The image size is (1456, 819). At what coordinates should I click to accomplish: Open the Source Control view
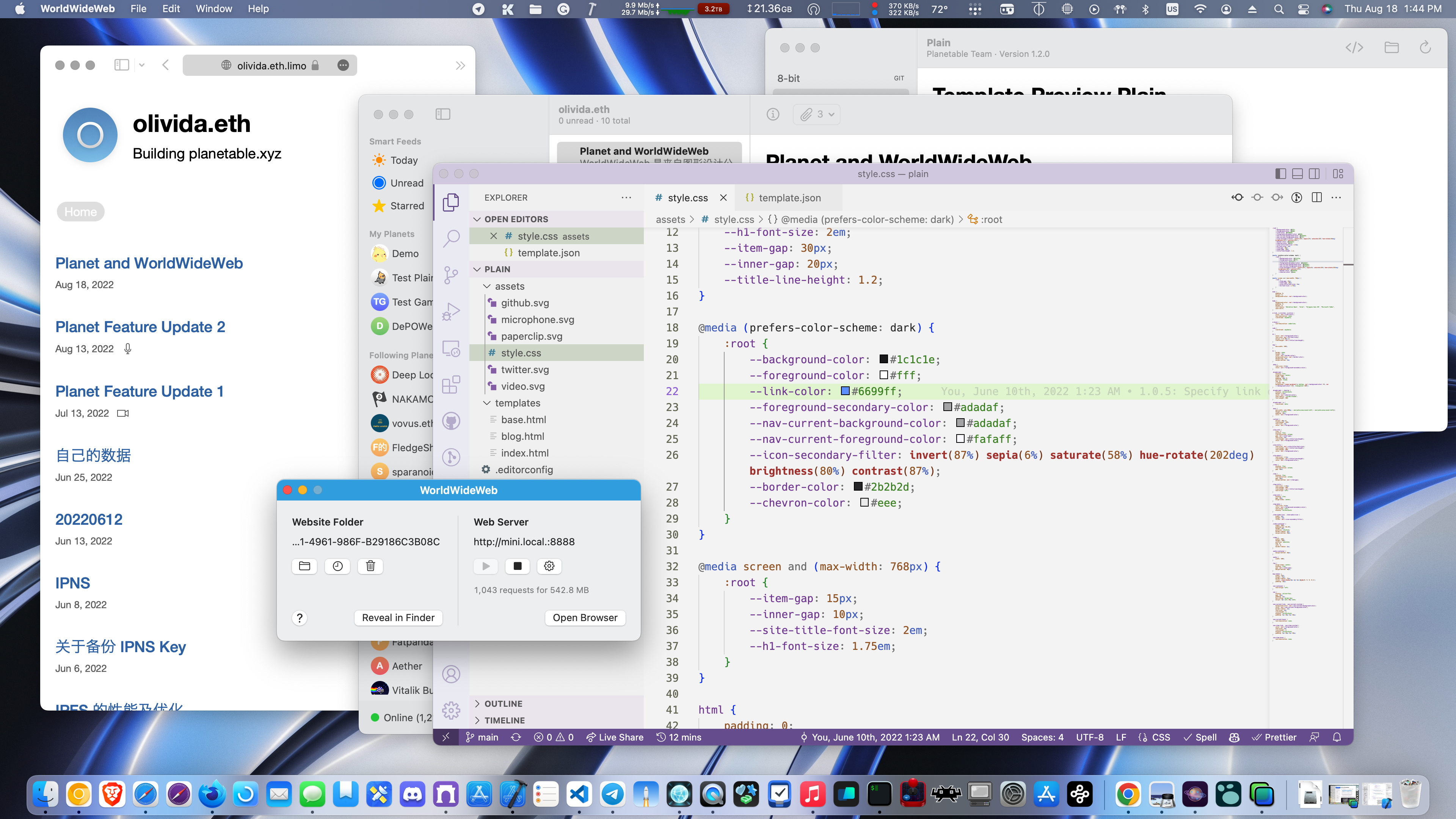[x=451, y=275]
